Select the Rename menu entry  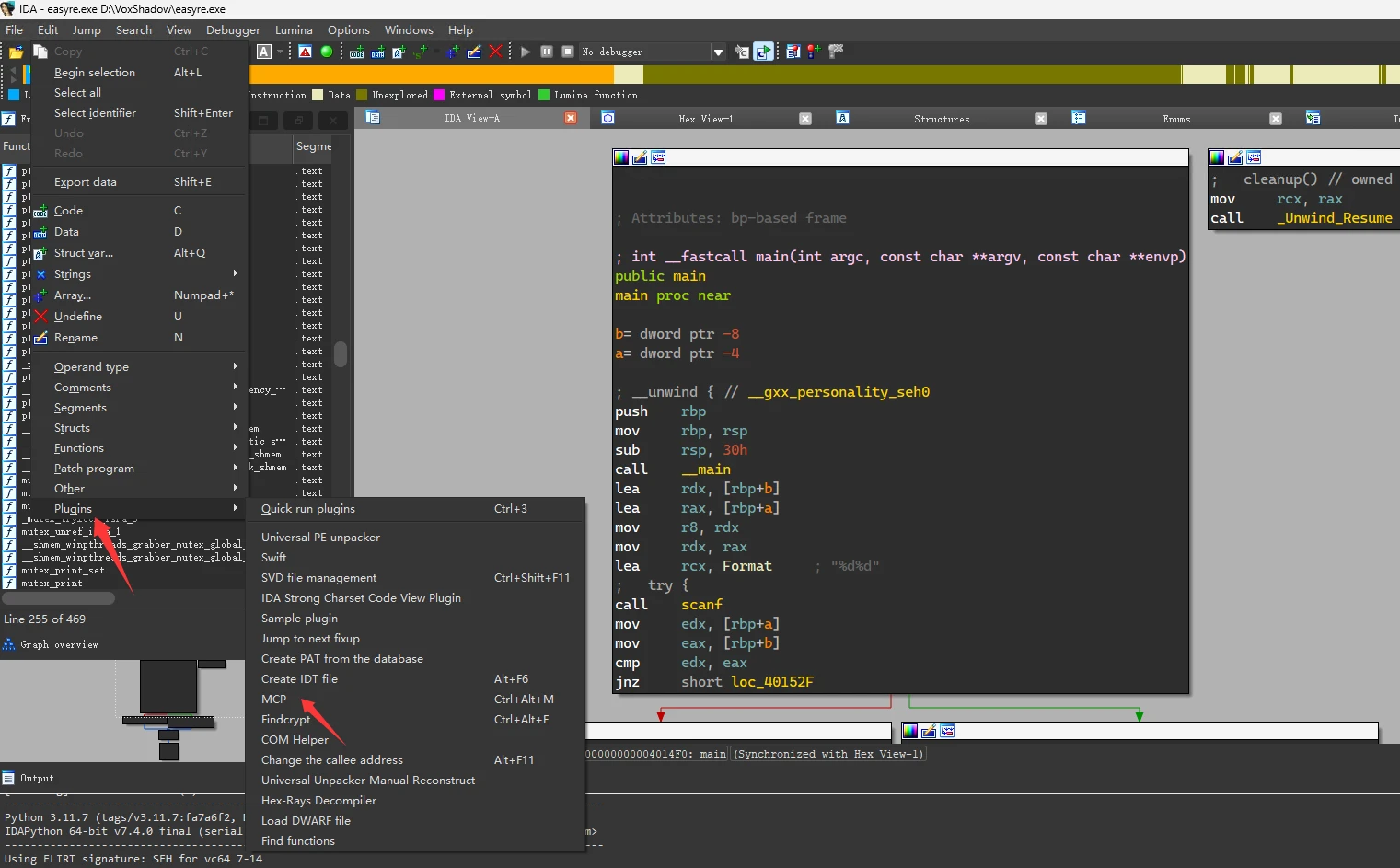pos(140,338)
